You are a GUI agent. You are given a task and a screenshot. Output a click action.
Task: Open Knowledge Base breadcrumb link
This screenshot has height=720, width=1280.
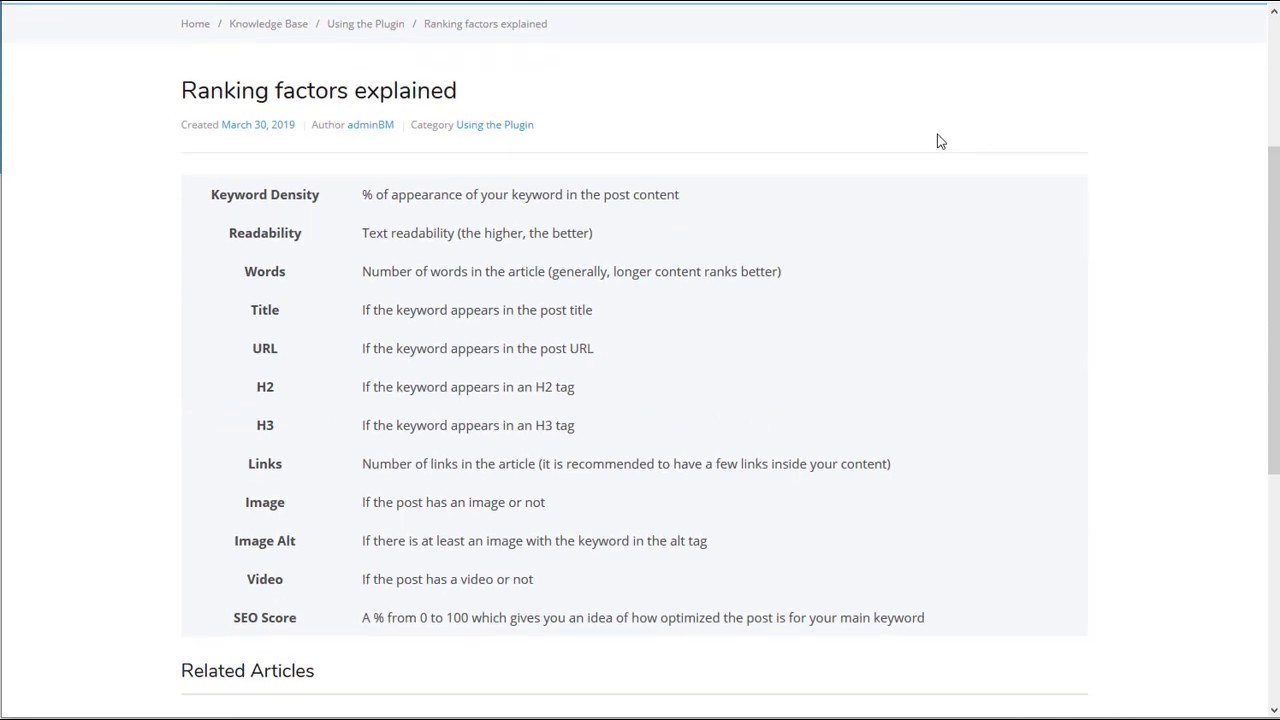click(x=268, y=24)
